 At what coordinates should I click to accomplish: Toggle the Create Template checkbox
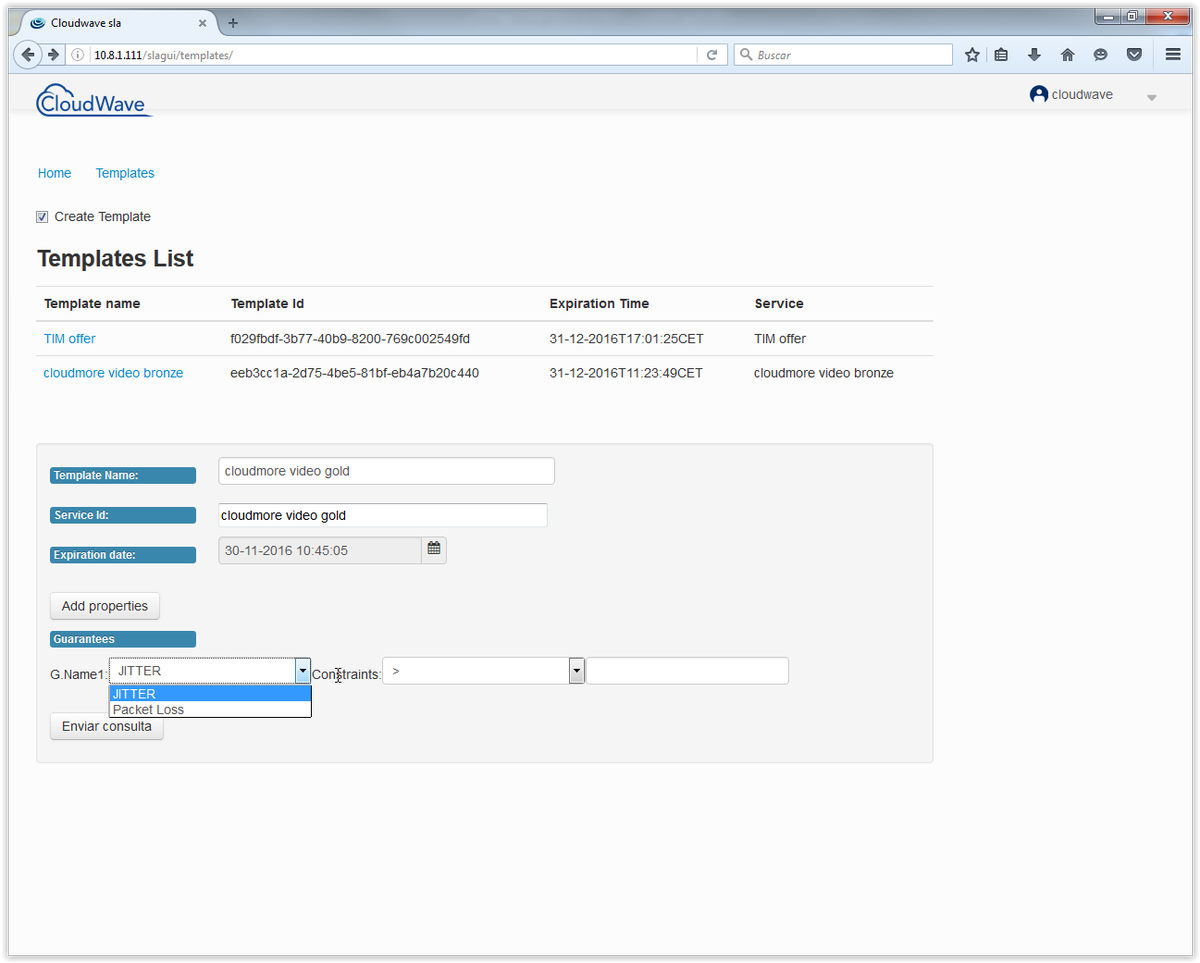42,217
